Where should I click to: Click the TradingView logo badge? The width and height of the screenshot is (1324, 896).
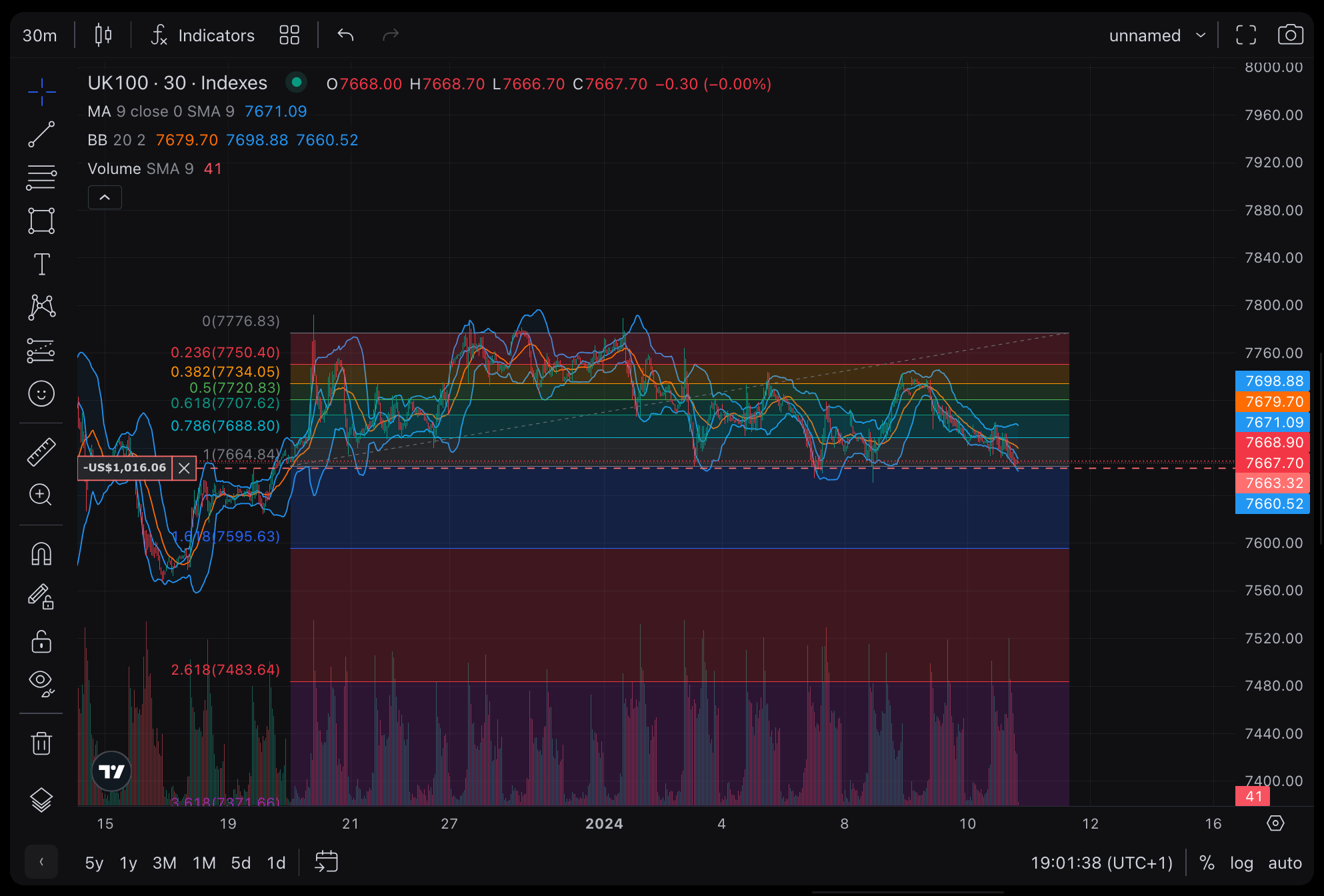point(111,771)
